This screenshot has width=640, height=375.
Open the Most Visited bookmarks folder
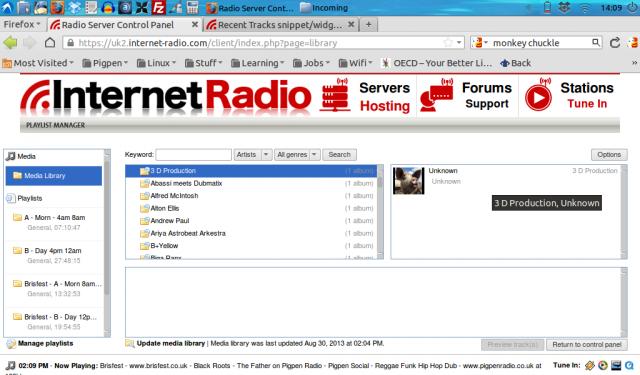[x=38, y=63]
